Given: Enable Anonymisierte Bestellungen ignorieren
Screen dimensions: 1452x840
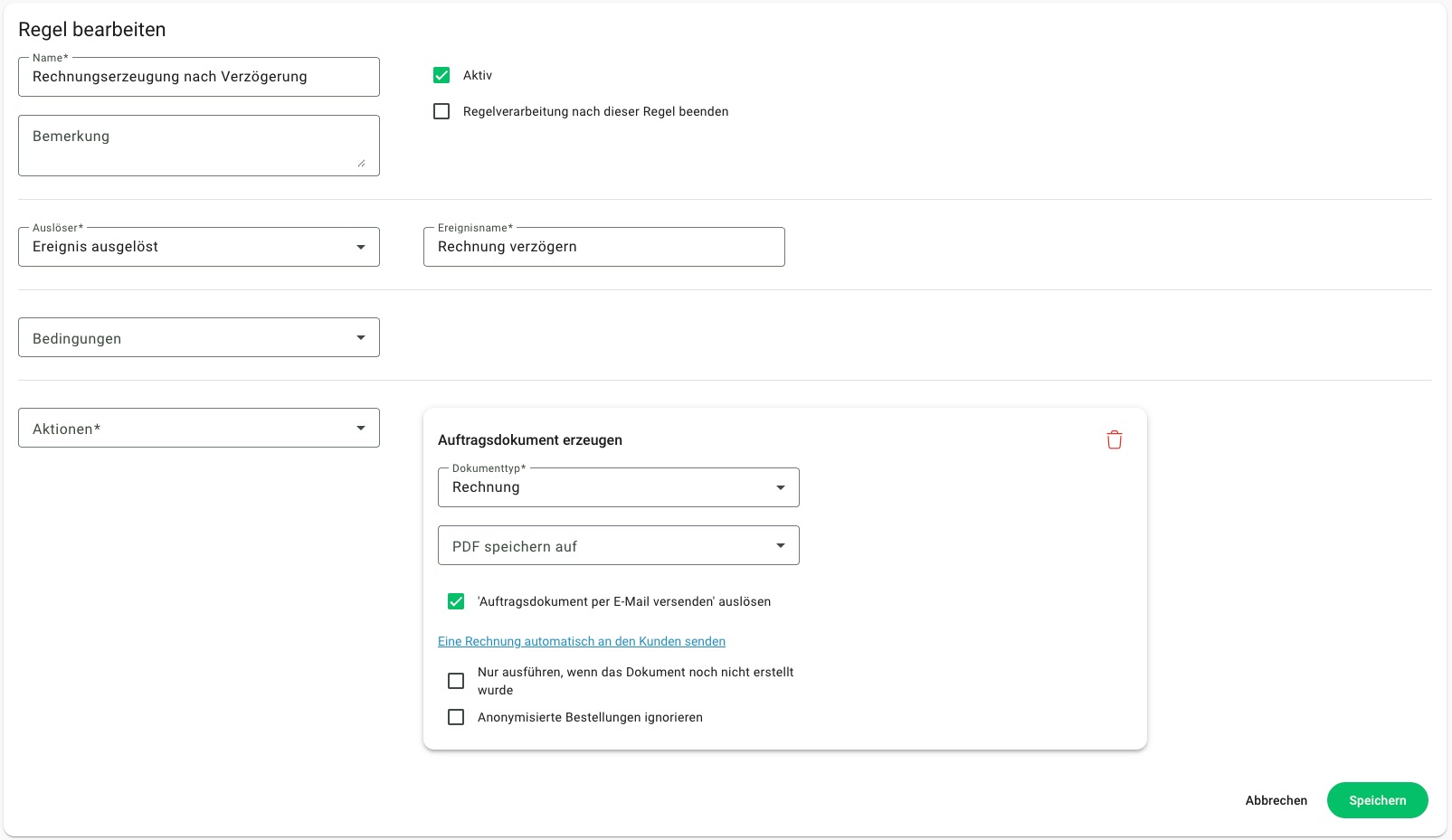Looking at the screenshot, I should click(456, 717).
